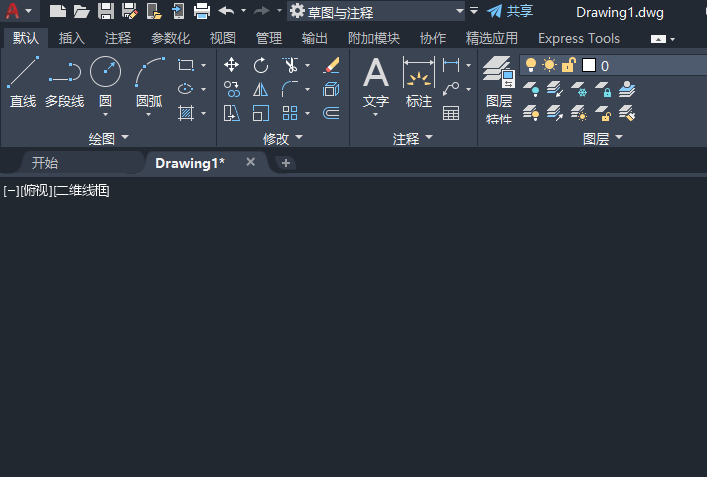Click the Leader annotation icon
This screenshot has width=707, height=477.
pos(451,89)
